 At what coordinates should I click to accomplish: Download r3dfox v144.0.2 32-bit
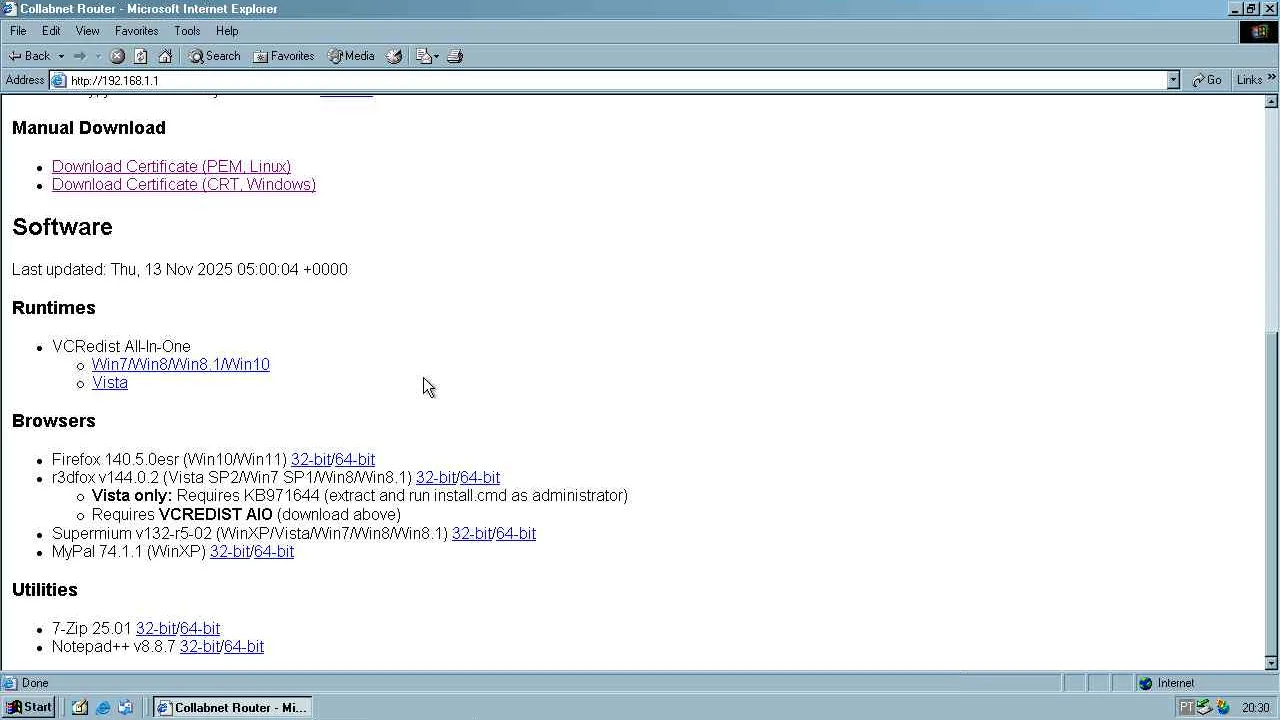(x=435, y=478)
